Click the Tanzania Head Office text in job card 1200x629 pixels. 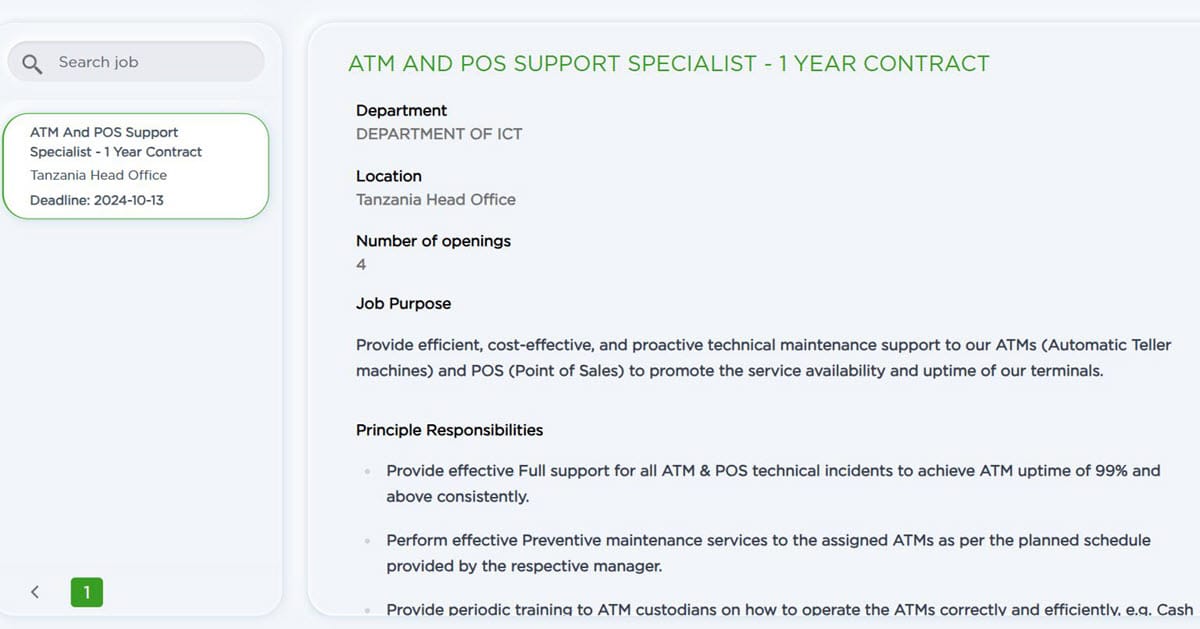tap(98, 175)
